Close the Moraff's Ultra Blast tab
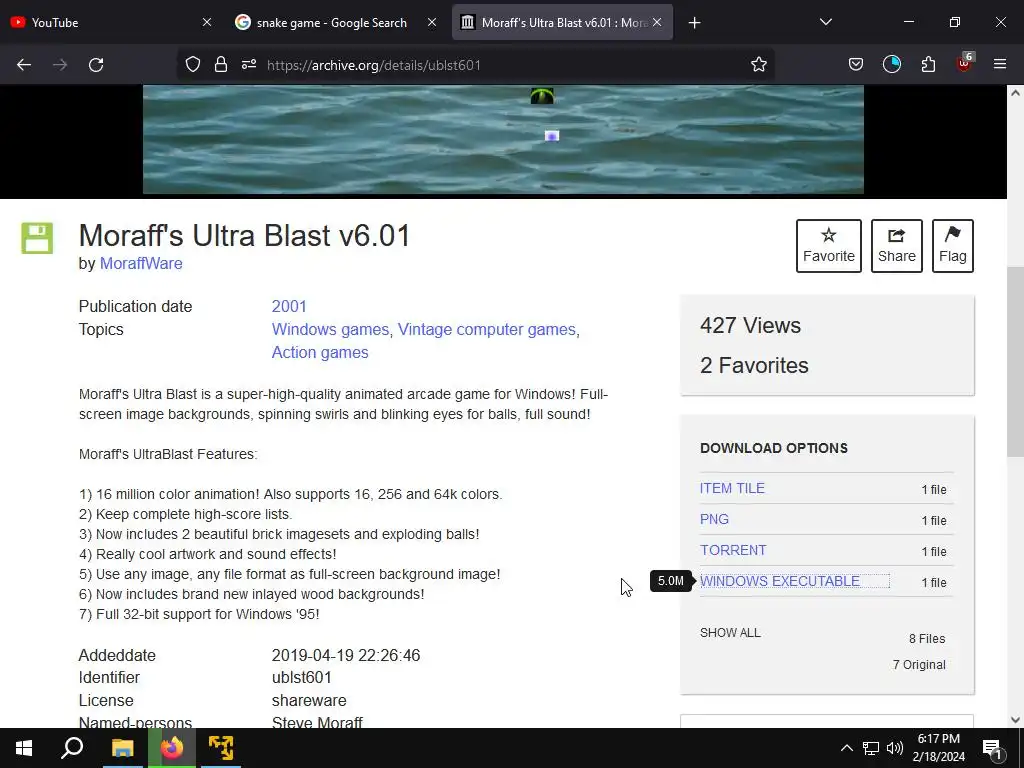Viewport: 1024px width, 768px height. (x=657, y=22)
